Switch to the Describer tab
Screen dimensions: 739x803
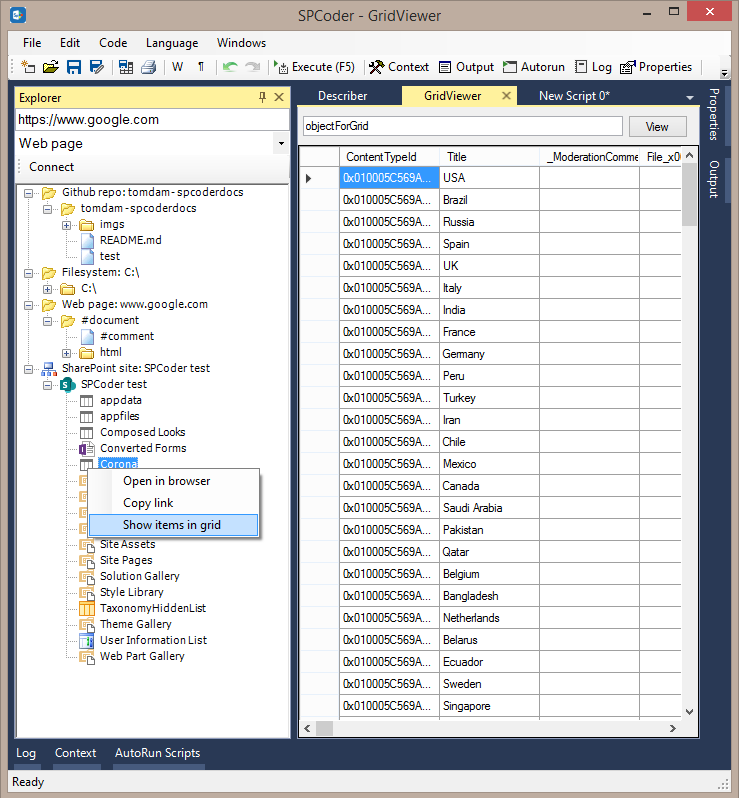tap(342, 96)
